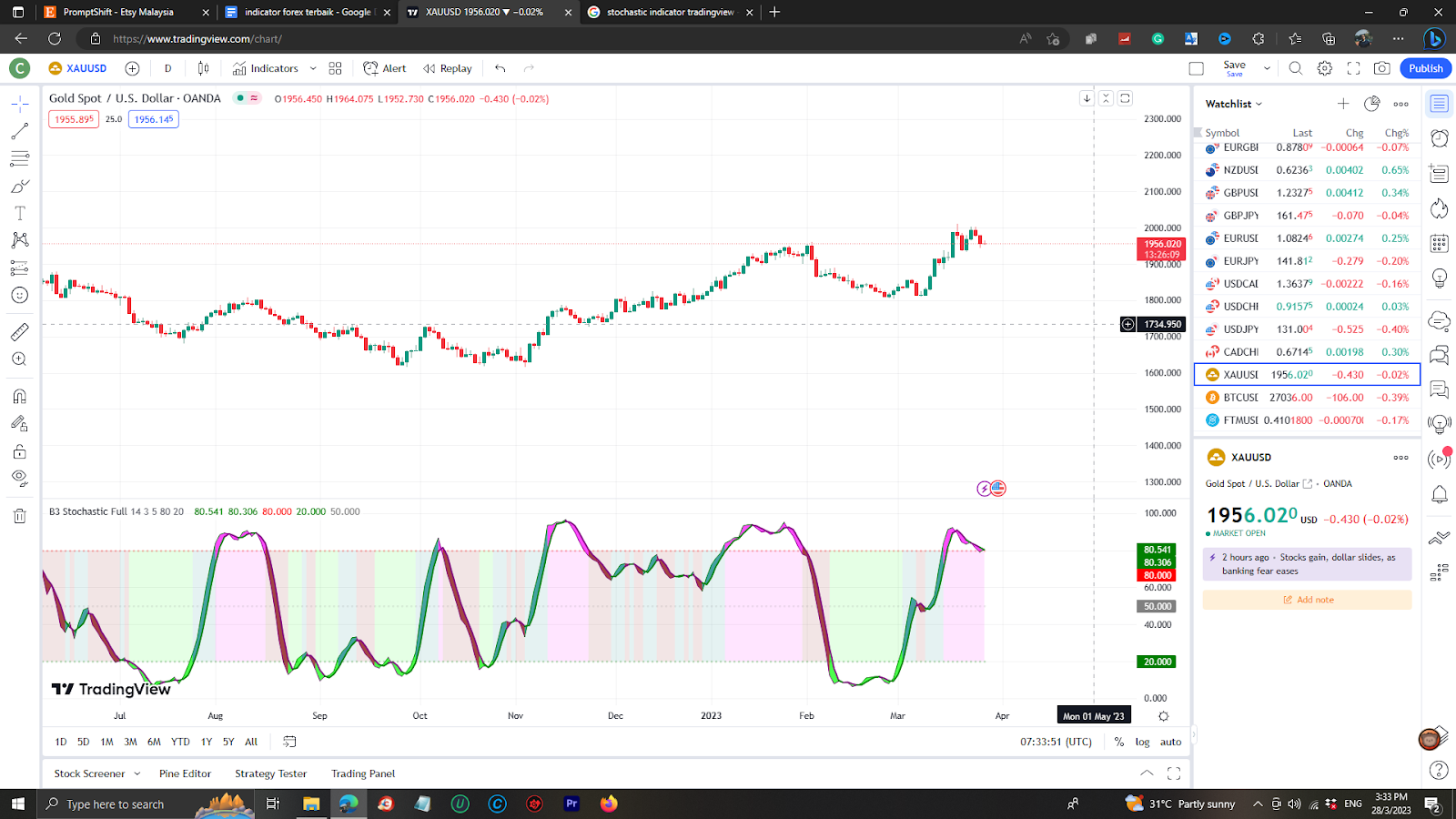Open the layout setup square icon
This screenshot has height=819, width=1456.
pyautogui.click(x=1196, y=68)
